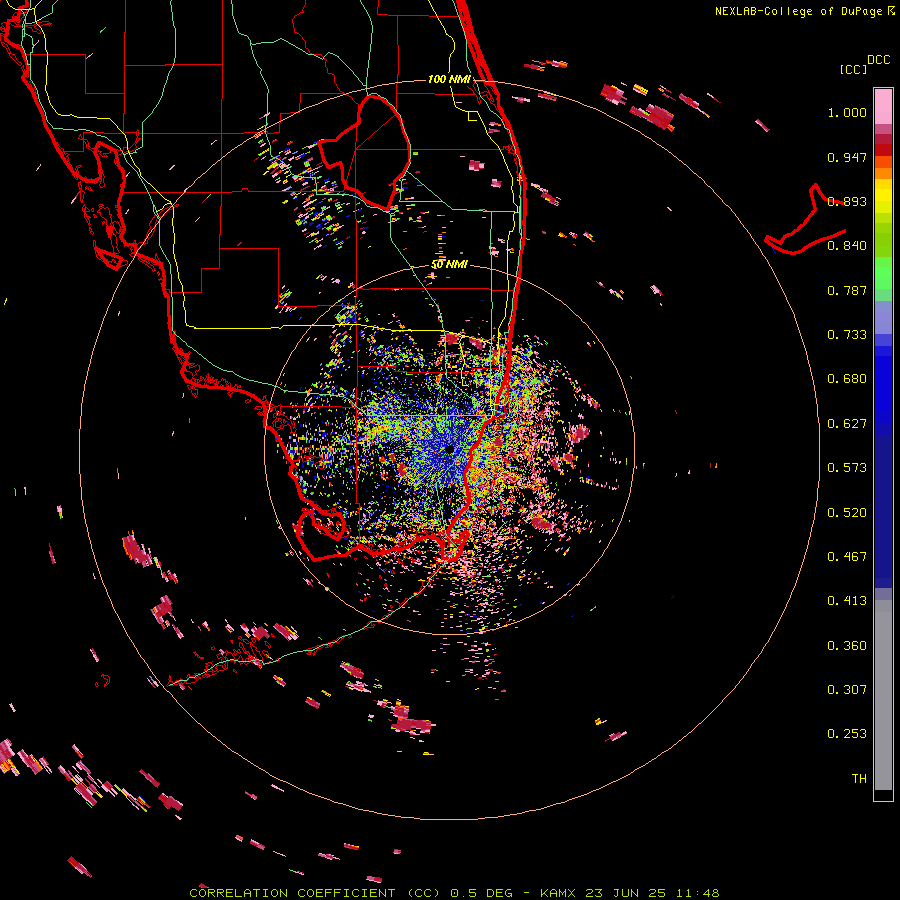The width and height of the screenshot is (900, 900).
Task: Select the 0.787 color scale value
Action: click(x=847, y=290)
